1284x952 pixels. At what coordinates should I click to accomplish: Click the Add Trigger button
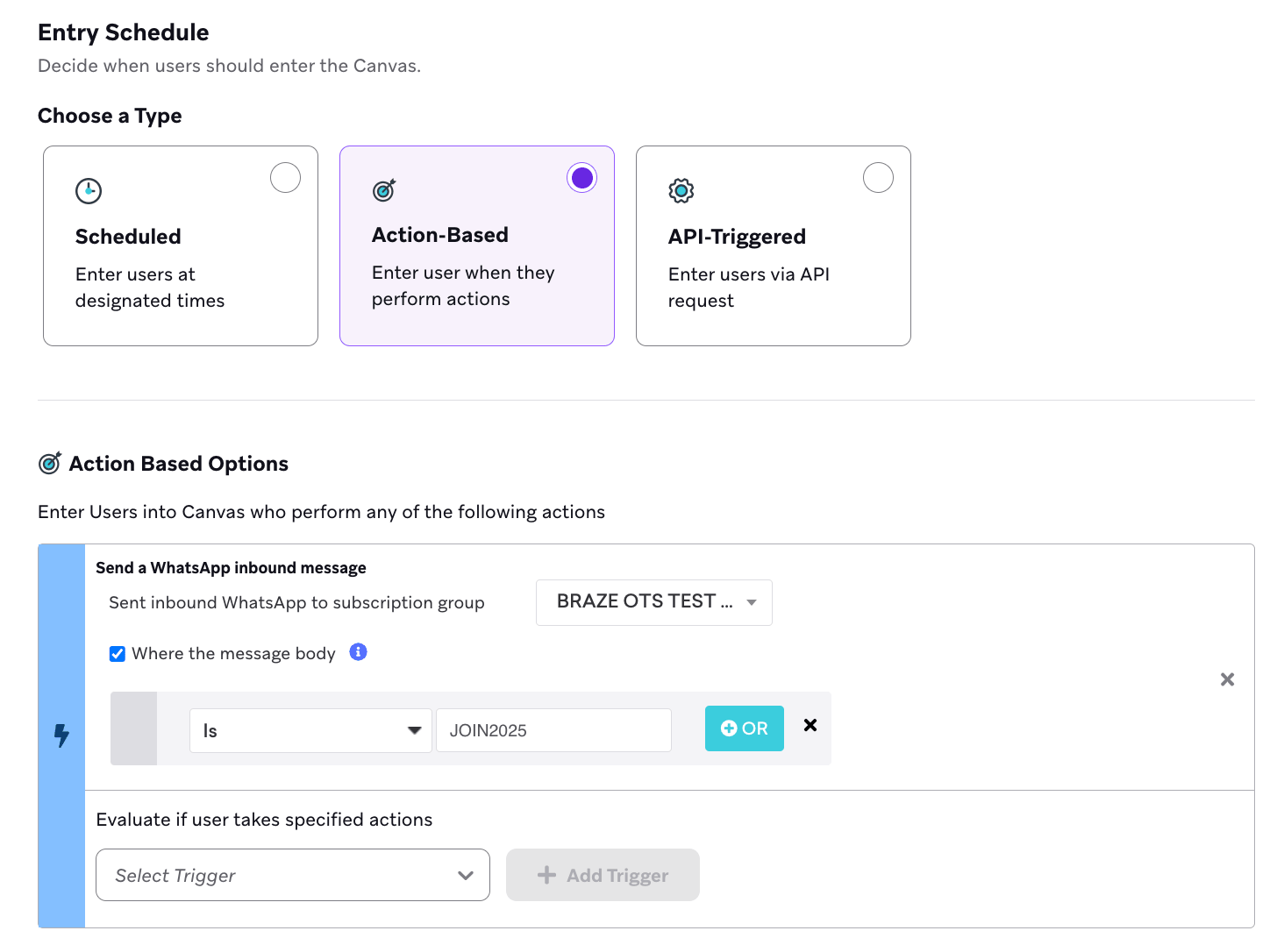tap(603, 875)
